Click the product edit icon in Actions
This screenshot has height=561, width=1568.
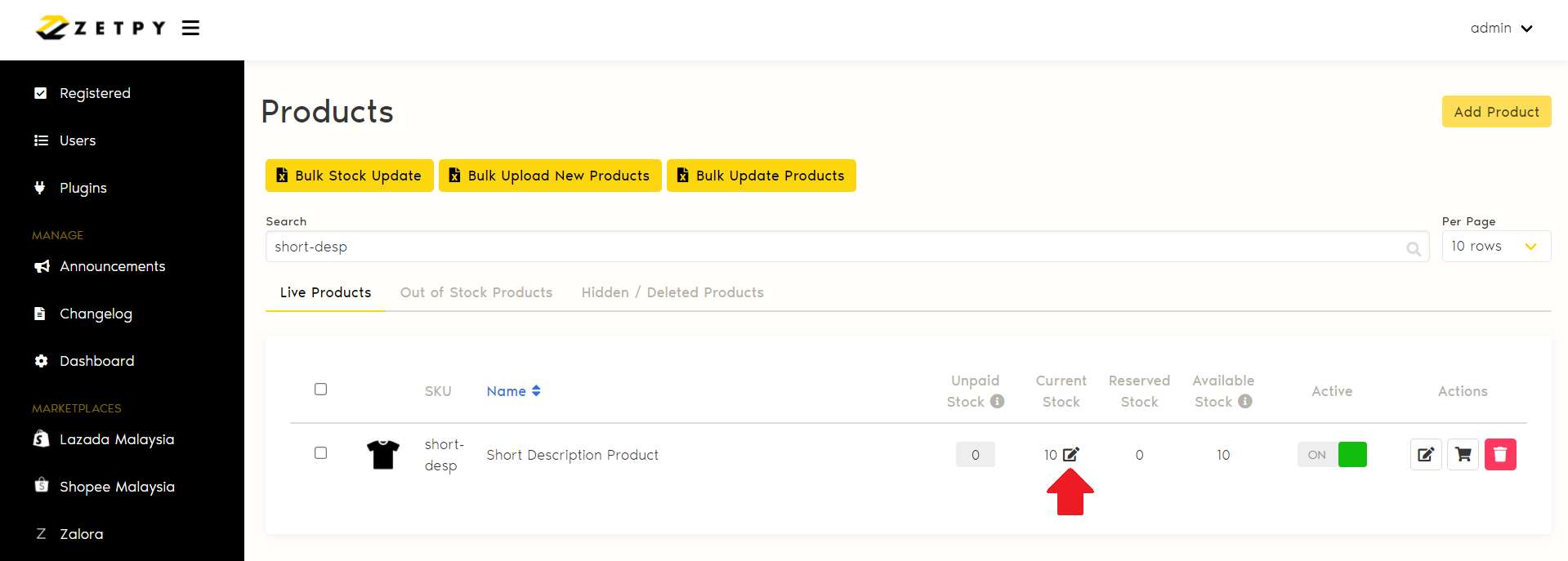1426,455
